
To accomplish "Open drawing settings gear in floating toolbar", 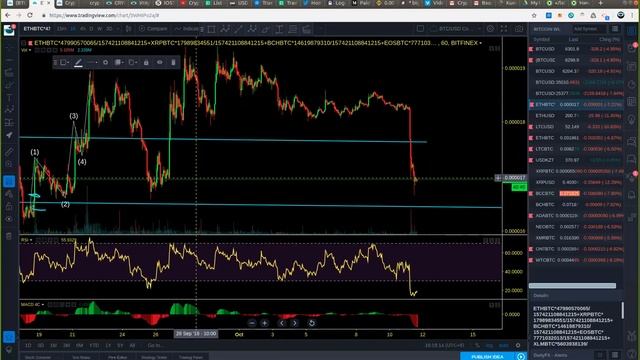I will 105,62.
